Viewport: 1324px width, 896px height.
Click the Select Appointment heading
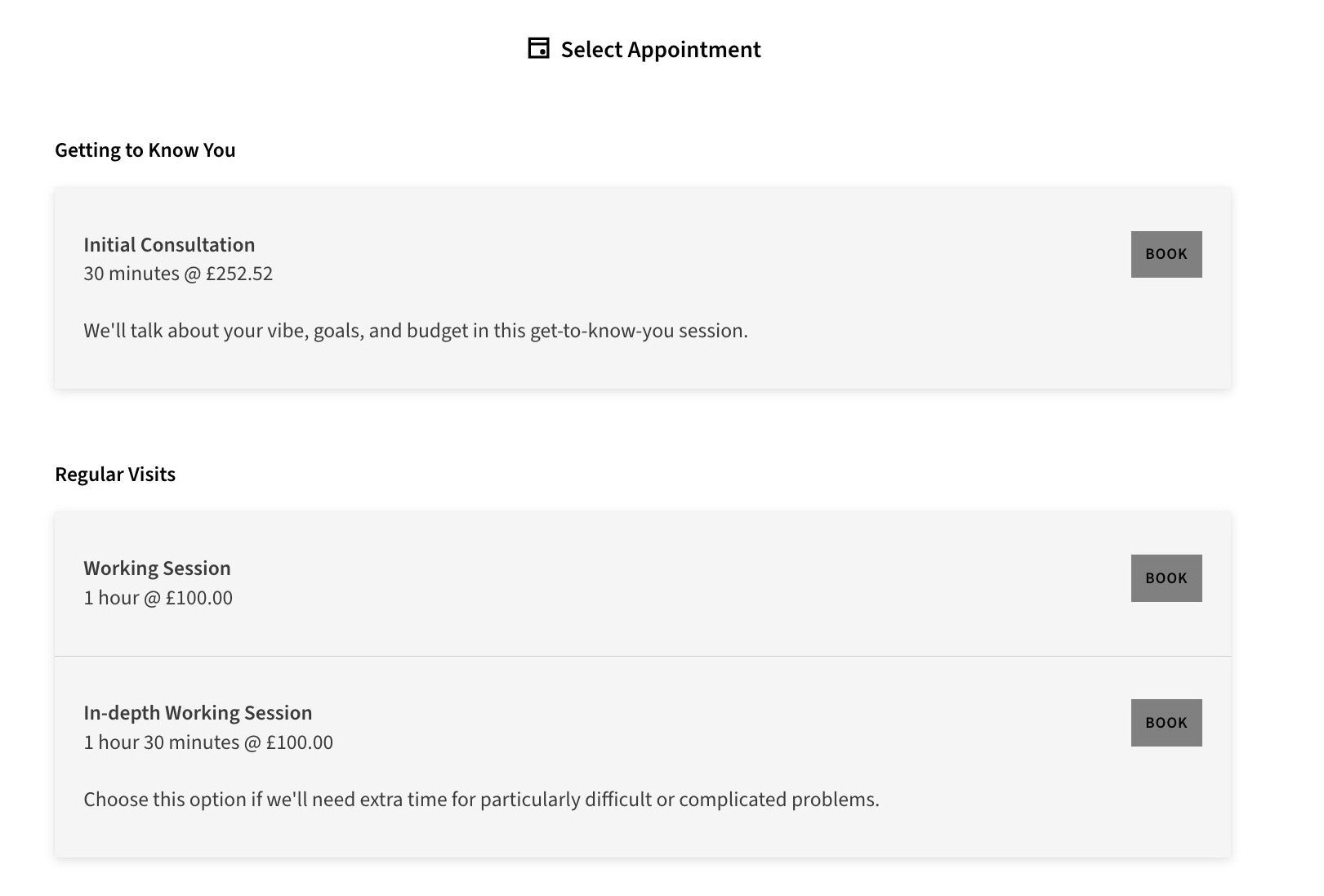[661, 50]
